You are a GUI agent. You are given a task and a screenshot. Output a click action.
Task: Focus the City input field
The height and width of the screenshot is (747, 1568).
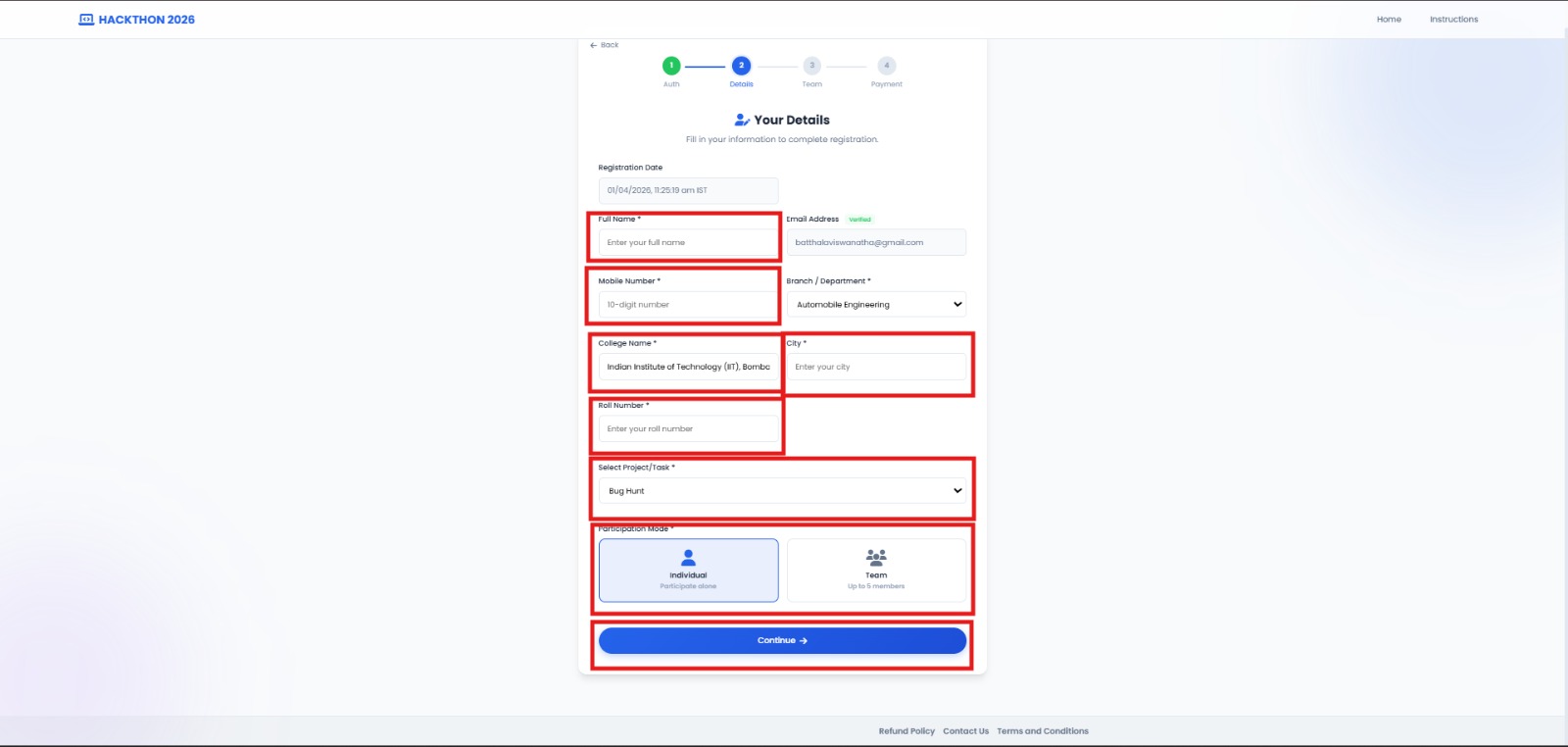[876, 367]
